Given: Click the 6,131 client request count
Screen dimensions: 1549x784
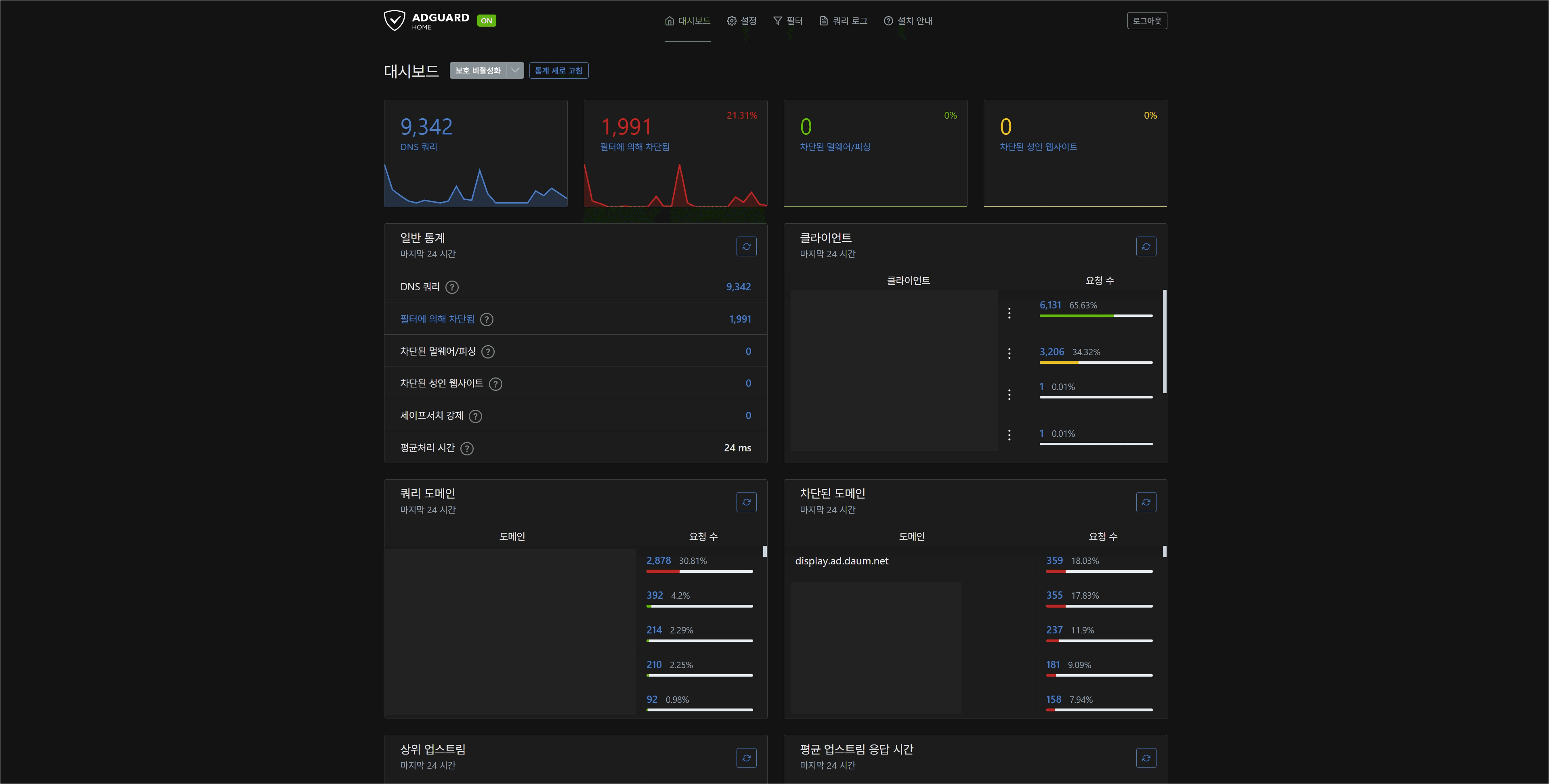Looking at the screenshot, I should tap(1050, 306).
